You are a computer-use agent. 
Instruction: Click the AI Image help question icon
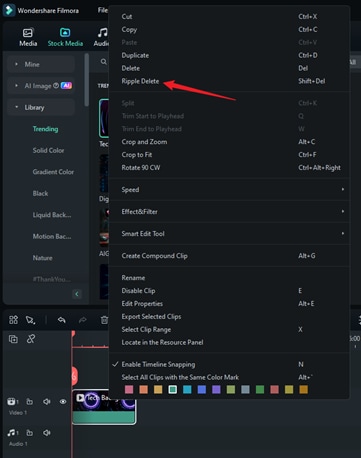[x=56, y=86]
